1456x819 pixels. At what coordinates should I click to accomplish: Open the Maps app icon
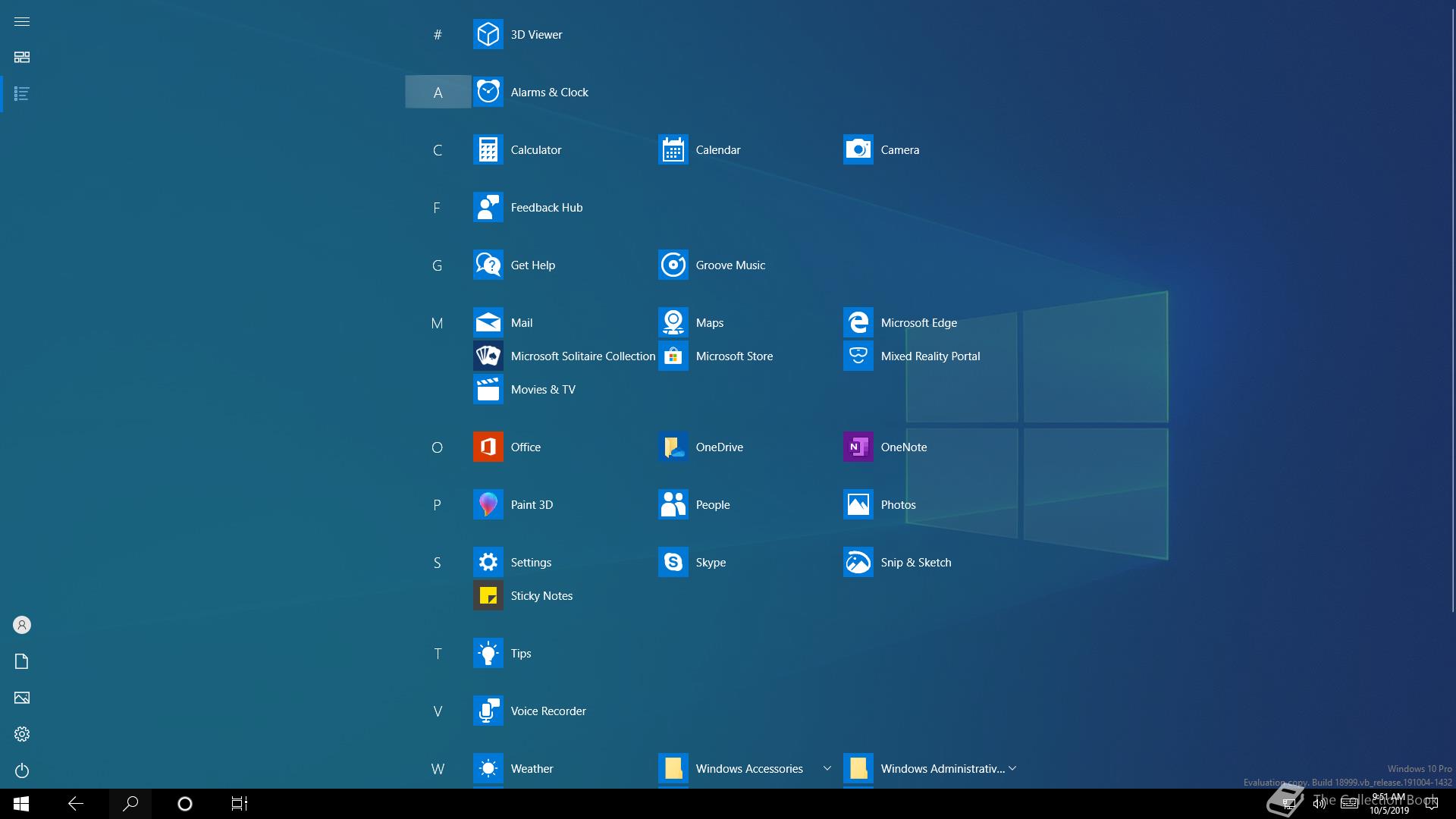tap(673, 322)
